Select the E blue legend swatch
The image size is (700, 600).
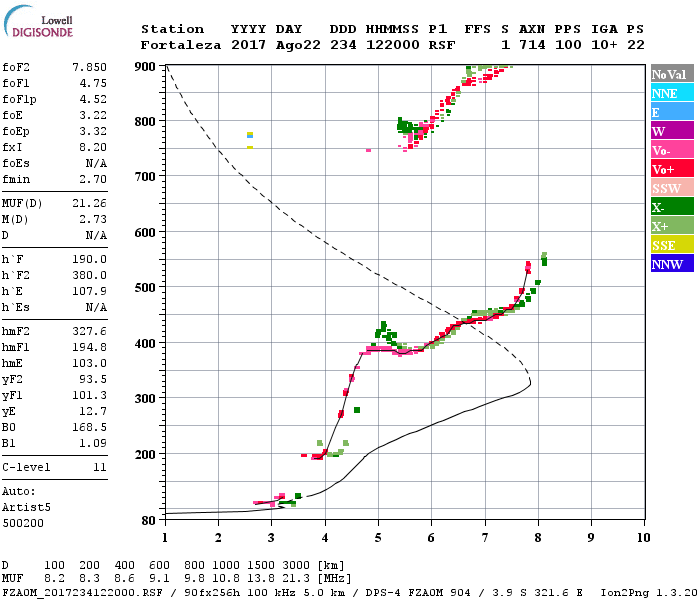coord(672,112)
